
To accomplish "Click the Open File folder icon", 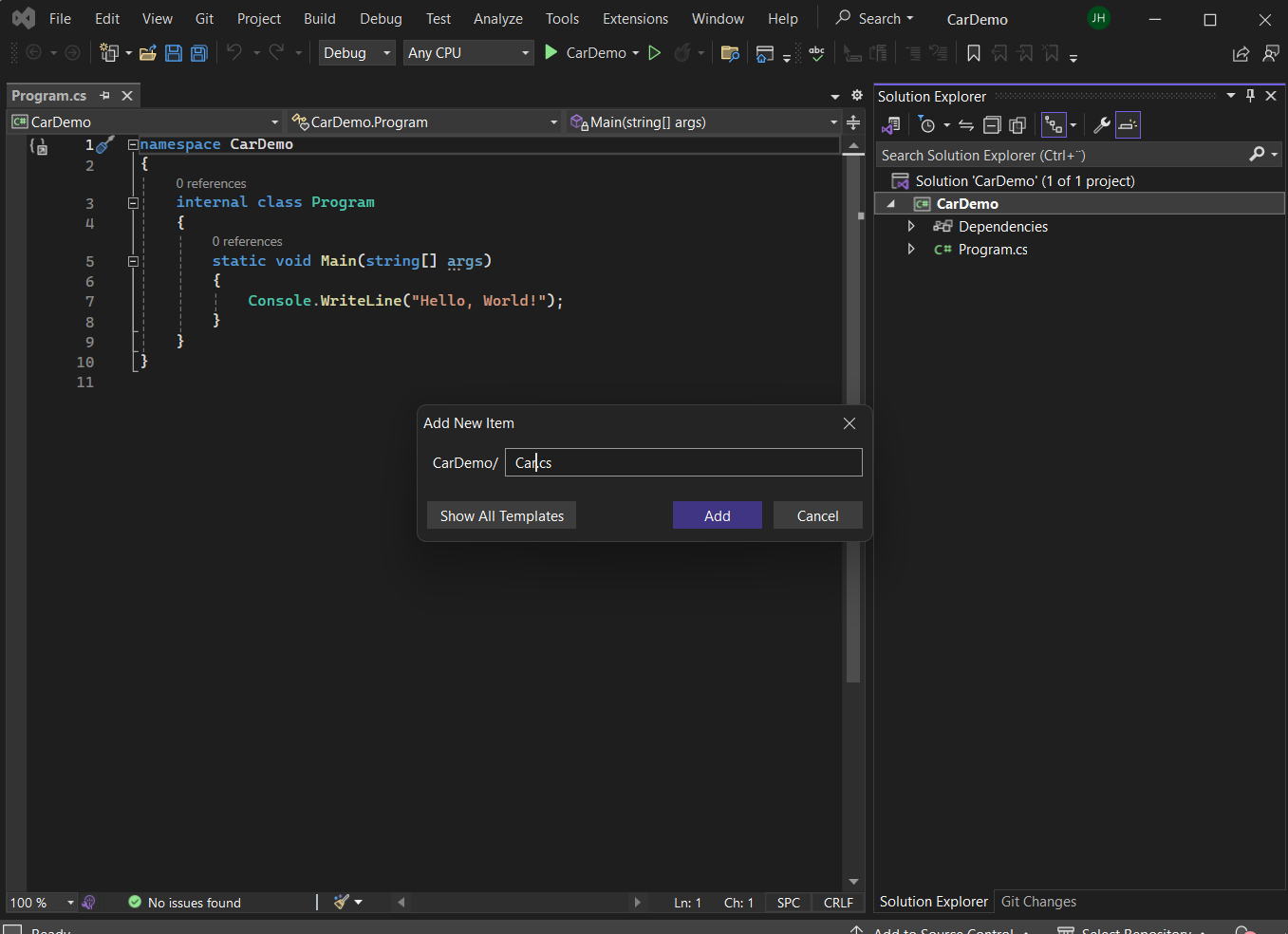I will pyautogui.click(x=148, y=53).
